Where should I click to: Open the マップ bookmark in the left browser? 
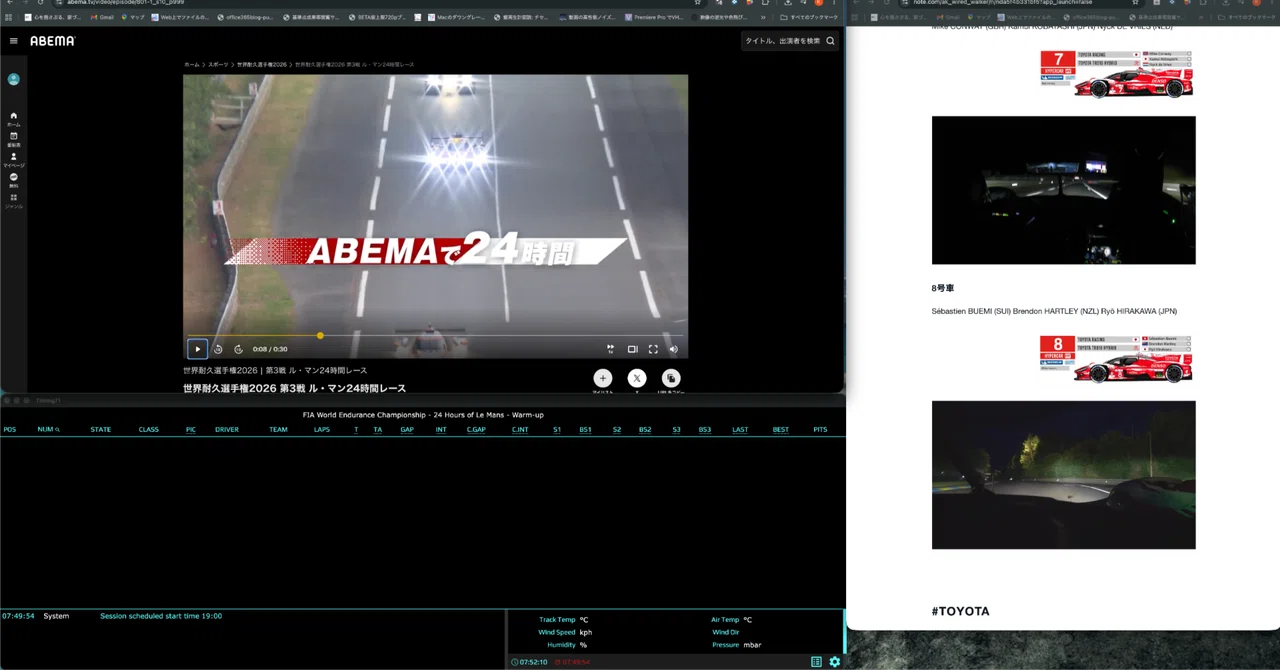(x=133, y=17)
